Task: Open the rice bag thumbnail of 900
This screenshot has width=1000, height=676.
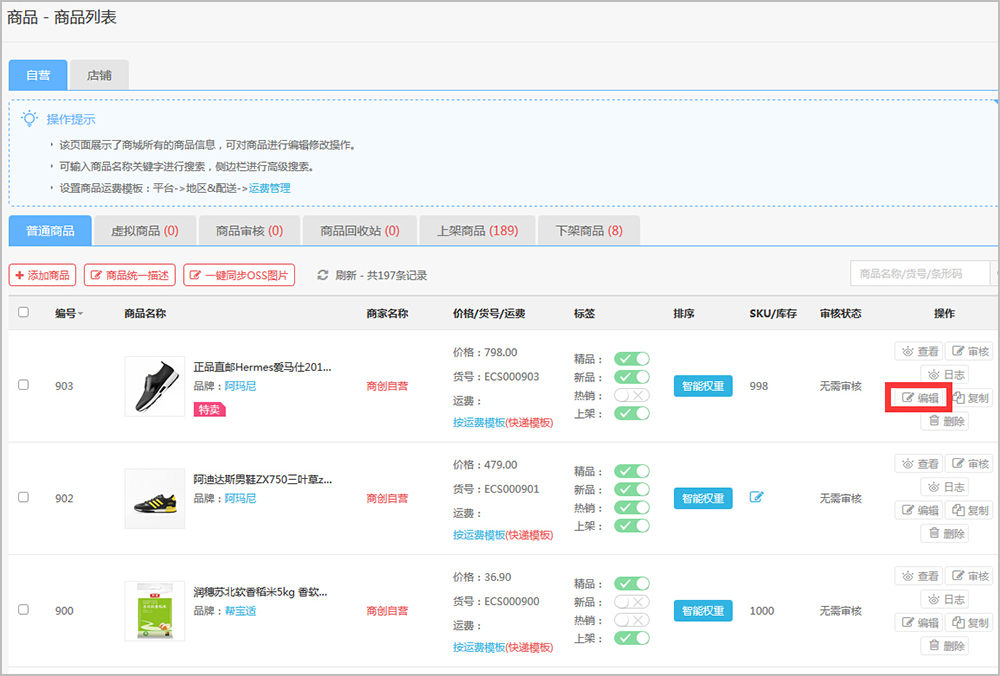Action: [x=155, y=611]
